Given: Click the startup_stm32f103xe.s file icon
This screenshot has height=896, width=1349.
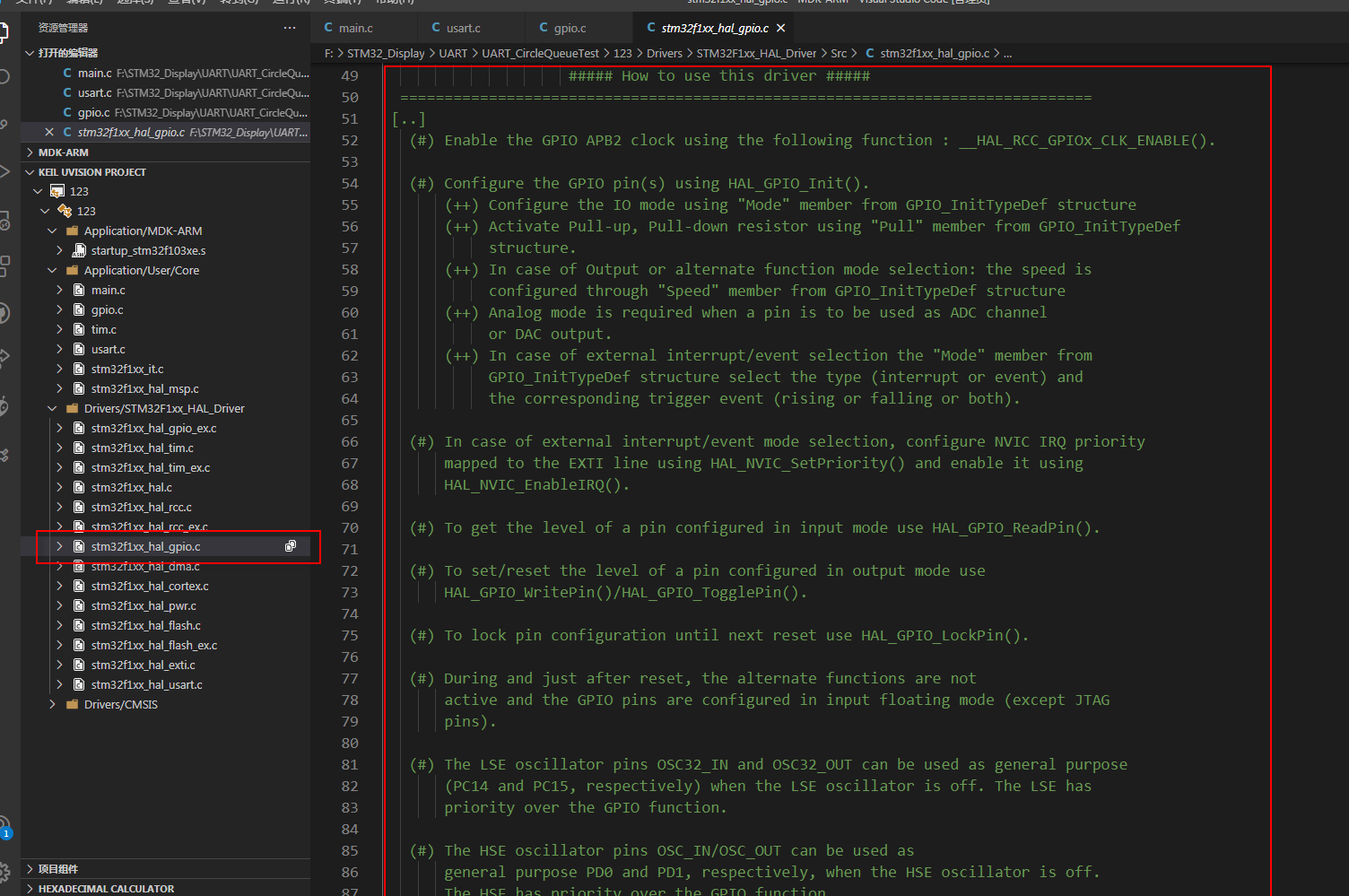Looking at the screenshot, I should (79, 250).
